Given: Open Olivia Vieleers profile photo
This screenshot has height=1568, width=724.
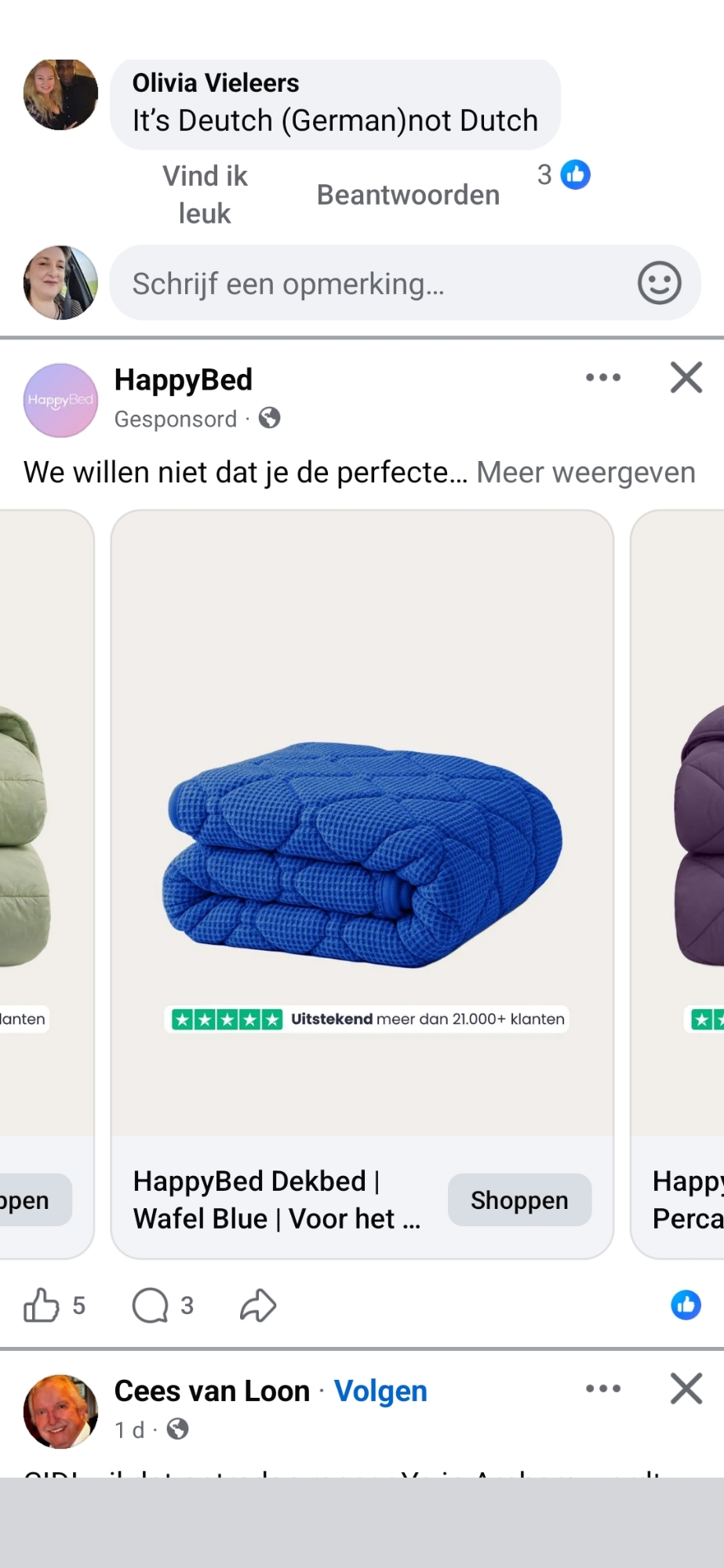Looking at the screenshot, I should coord(60,95).
